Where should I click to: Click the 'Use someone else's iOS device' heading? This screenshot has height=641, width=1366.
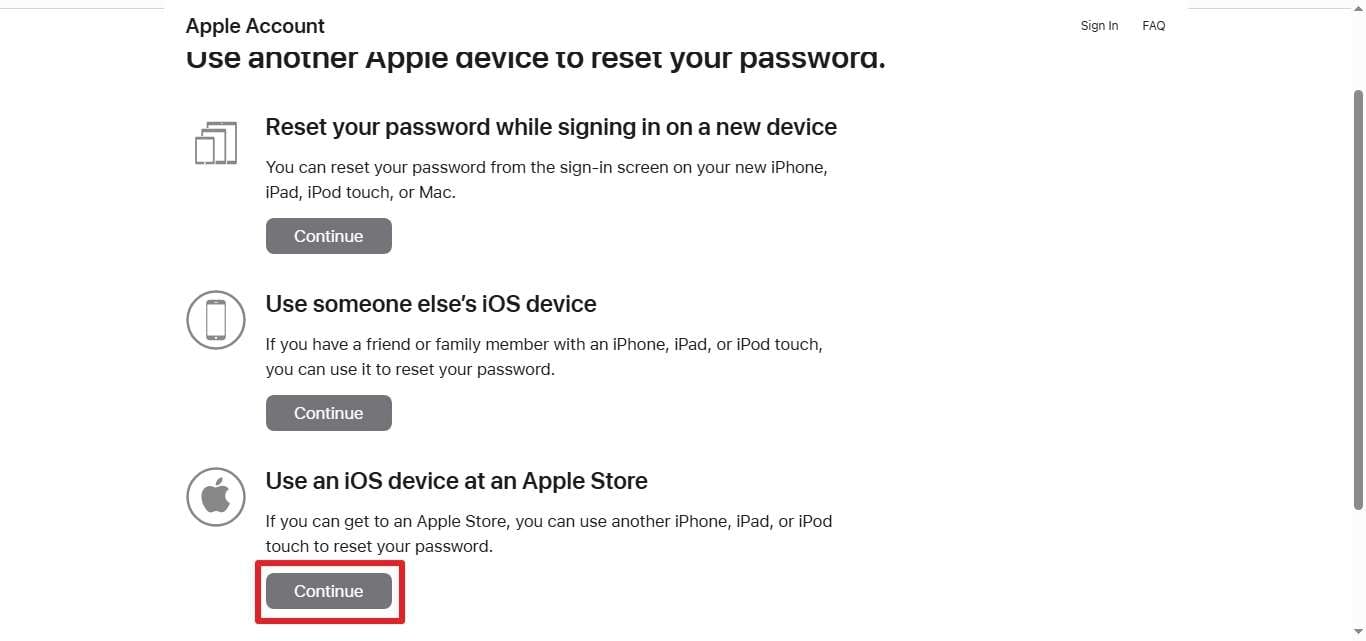click(x=430, y=304)
